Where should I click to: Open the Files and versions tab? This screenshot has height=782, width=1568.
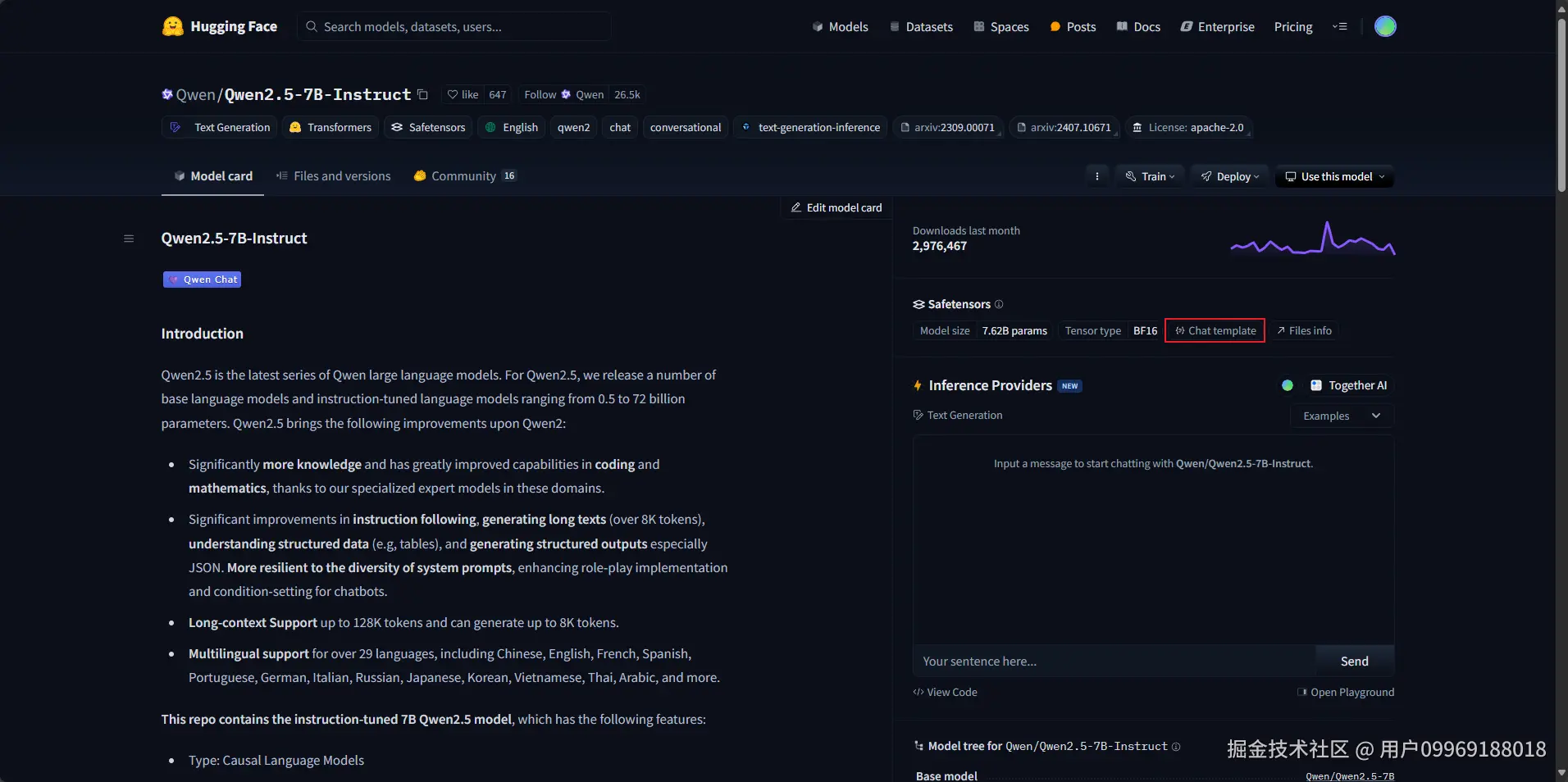(x=333, y=176)
